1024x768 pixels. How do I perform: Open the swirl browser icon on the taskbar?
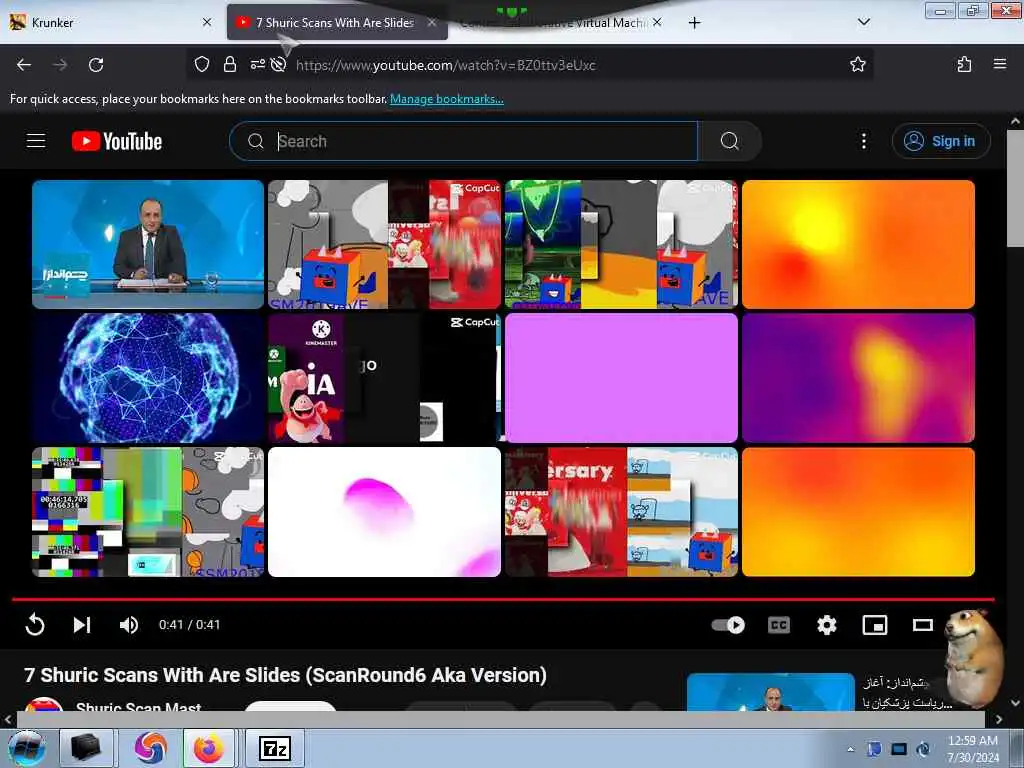[x=150, y=748]
